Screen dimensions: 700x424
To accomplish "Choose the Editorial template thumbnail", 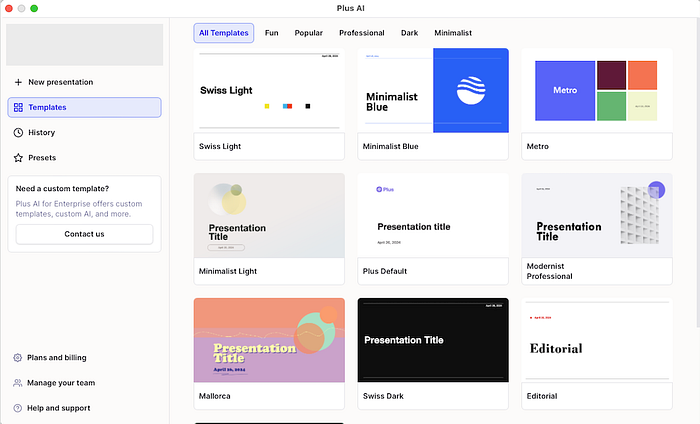I will pos(597,340).
